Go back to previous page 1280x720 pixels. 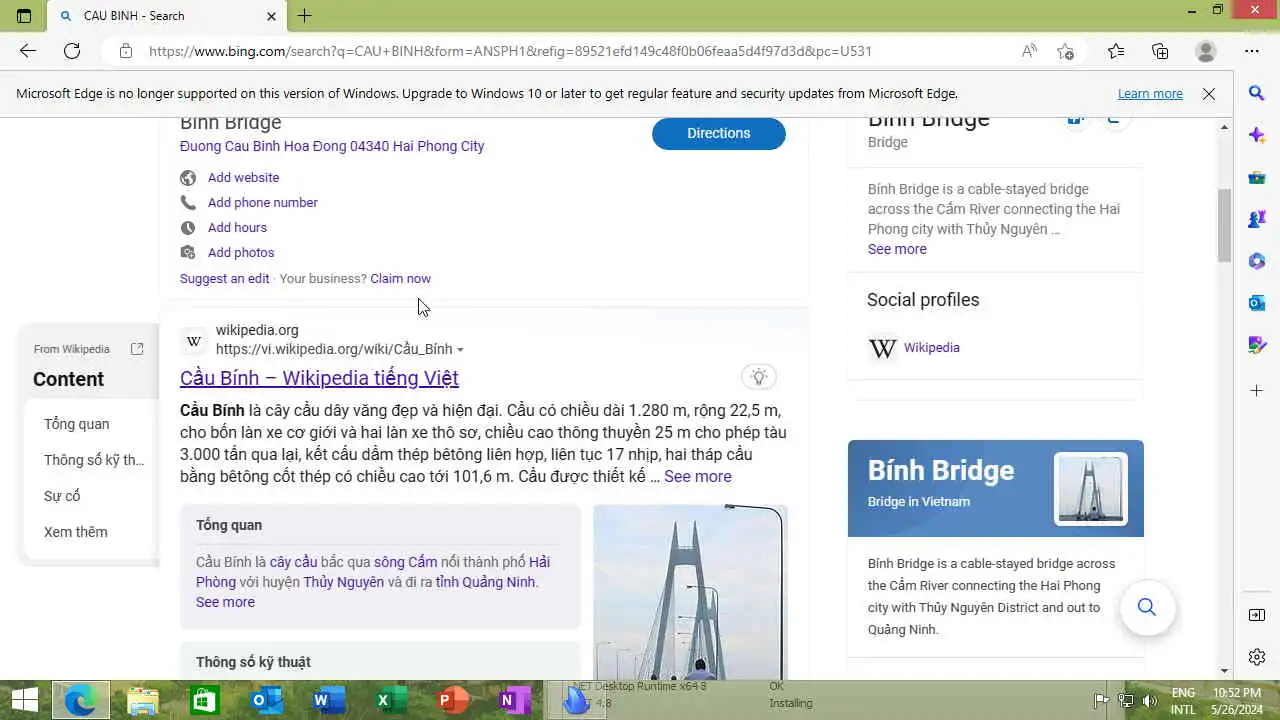27,51
